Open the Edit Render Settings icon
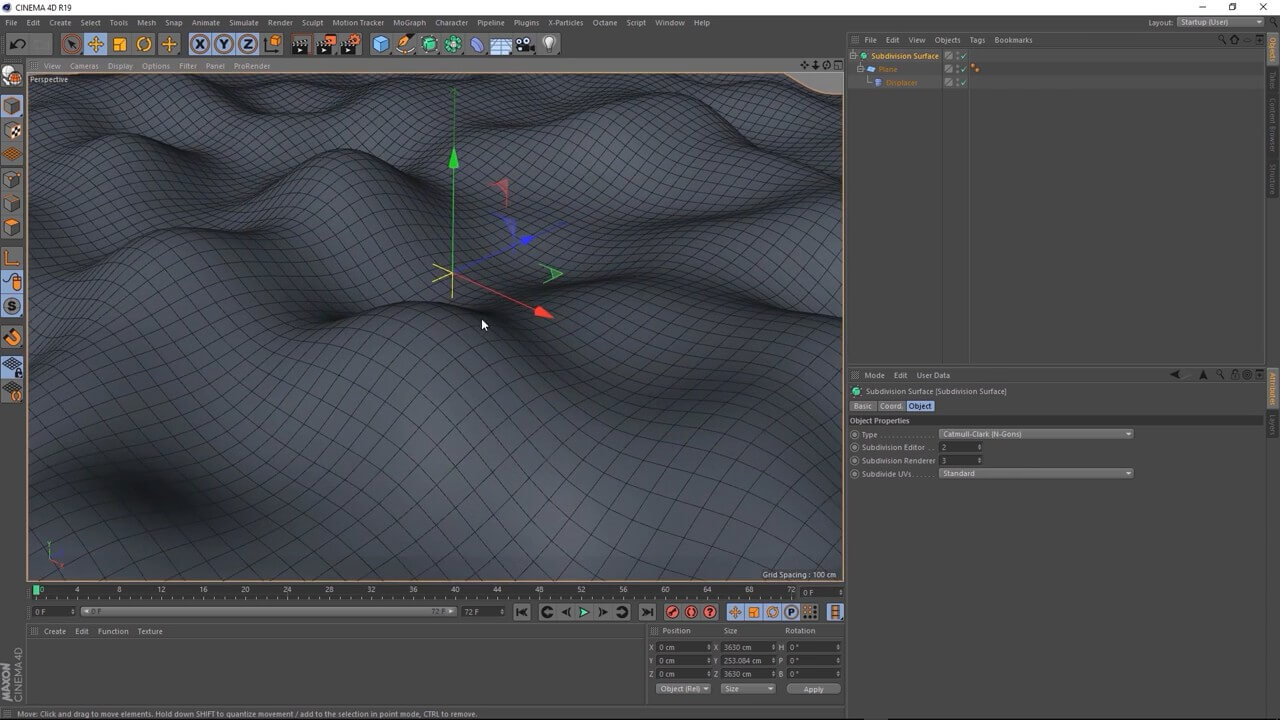This screenshot has width=1280, height=720. tap(350, 44)
